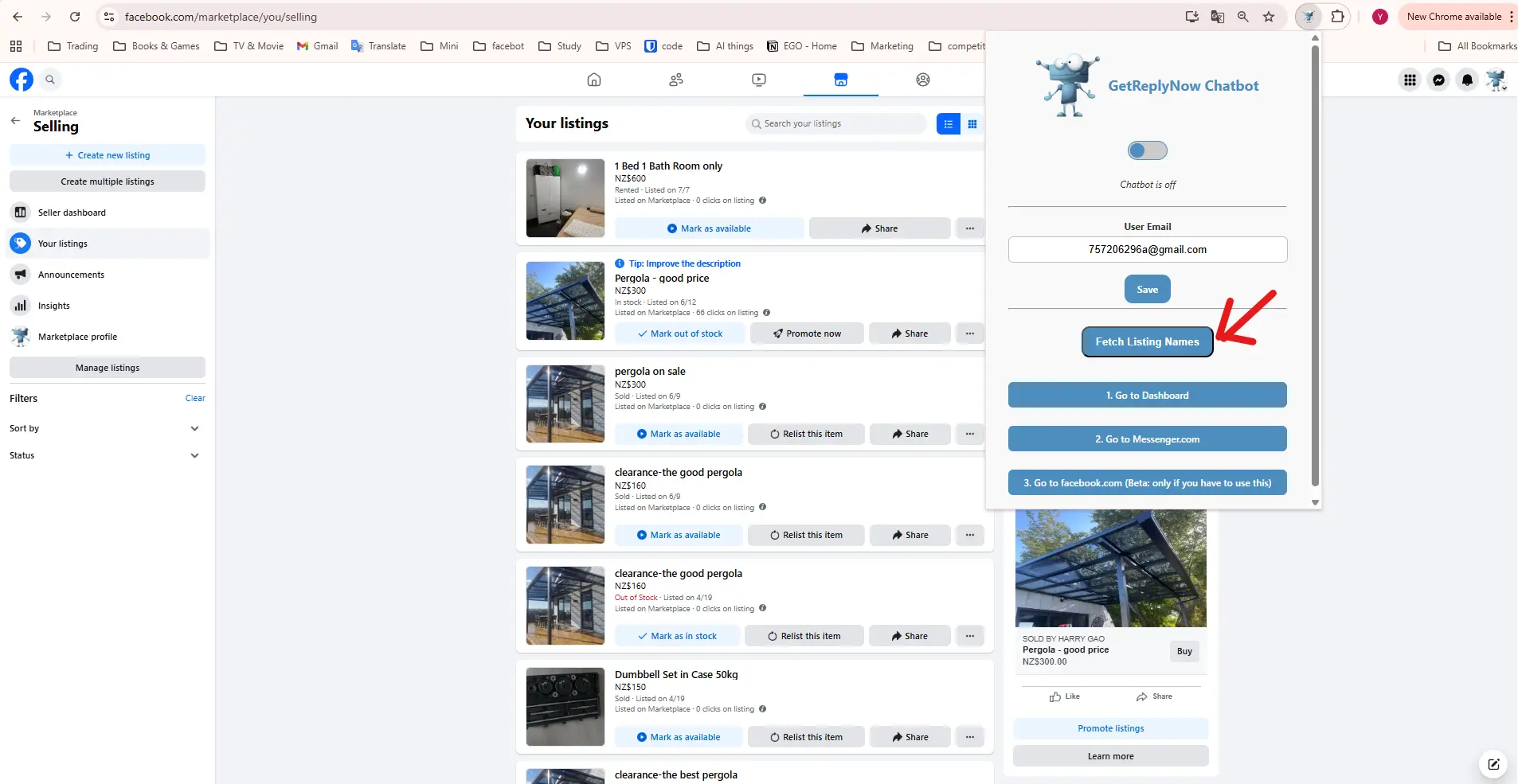The image size is (1518, 784).
Task: Open the Books & Games bookmarks folder
Action: tap(156, 45)
